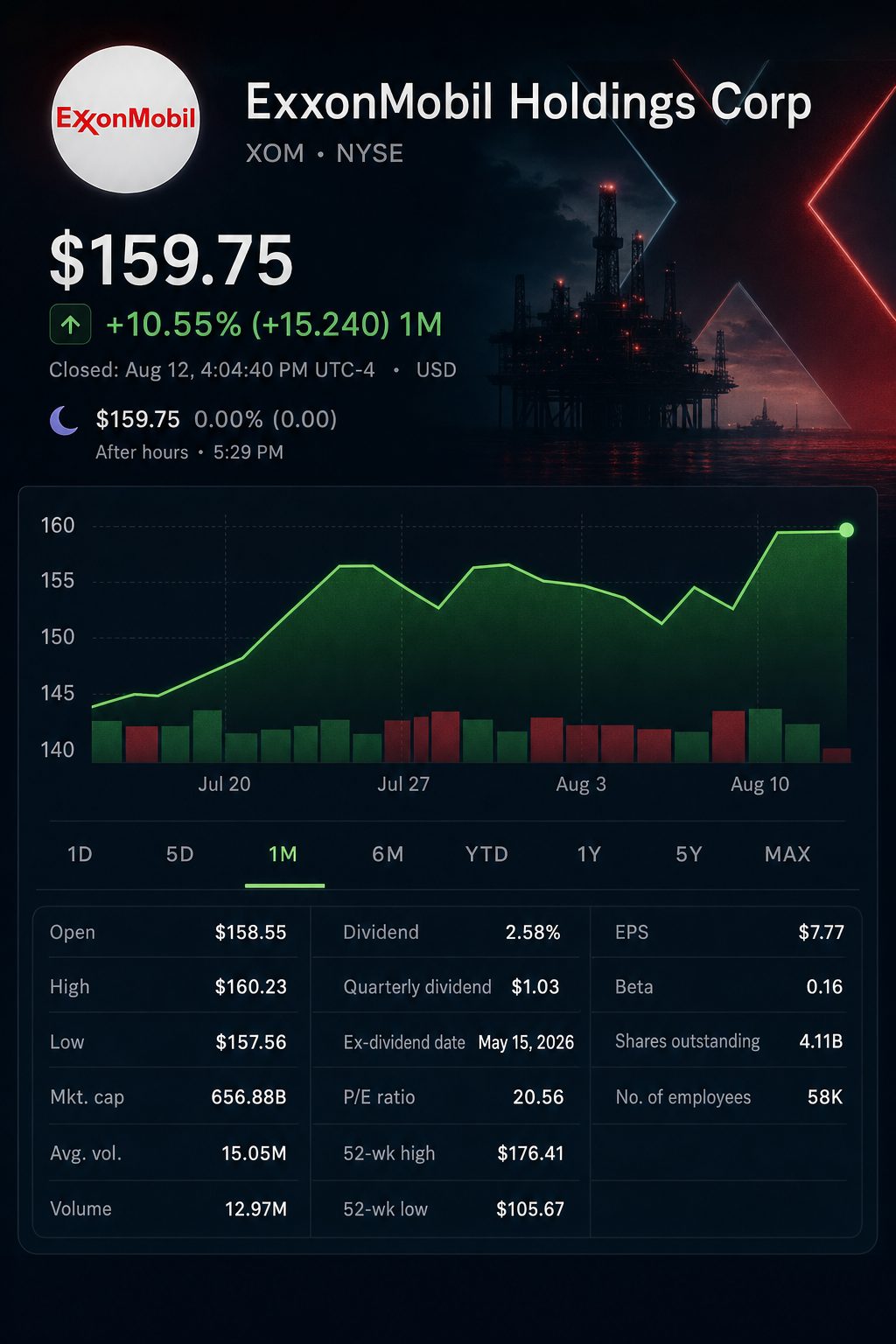Click the Ex-dividend date May 15, 2026
The height and width of the screenshot is (1344, 896).
[x=526, y=1042]
